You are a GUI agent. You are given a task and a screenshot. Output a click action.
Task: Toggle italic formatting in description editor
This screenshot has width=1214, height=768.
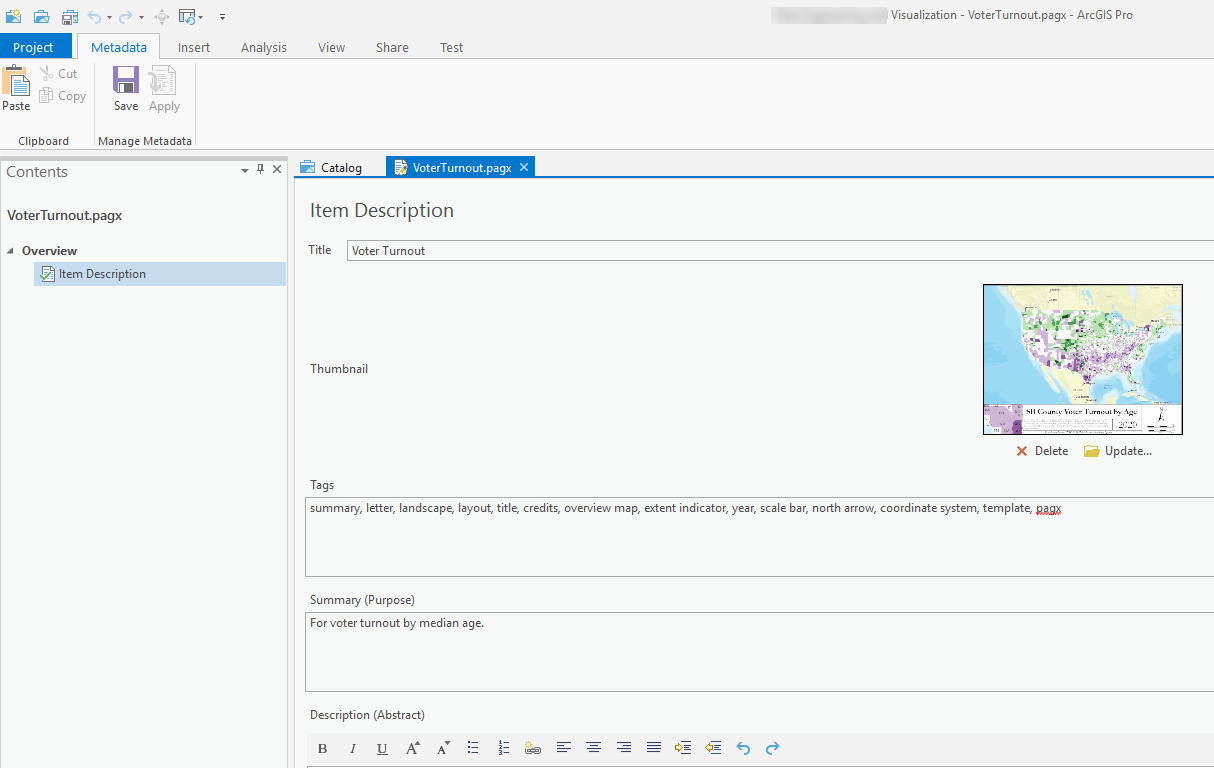pyautogui.click(x=352, y=748)
